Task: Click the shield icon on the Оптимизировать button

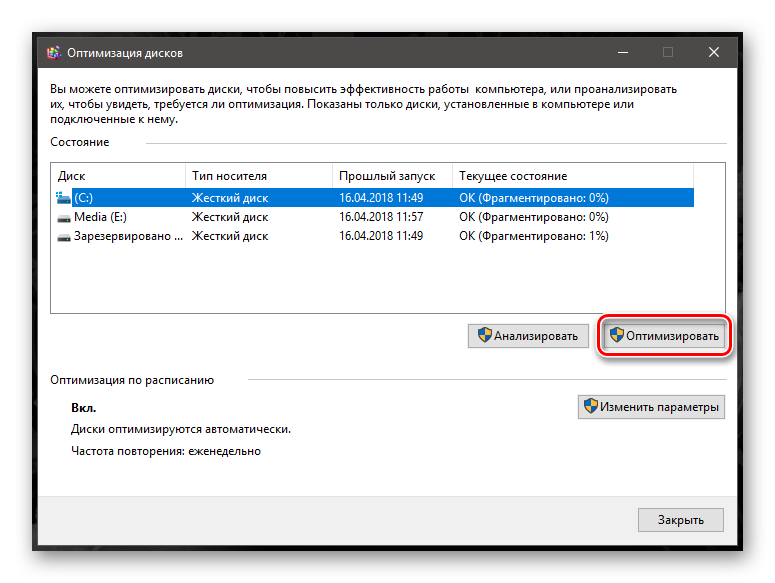Action: (x=616, y=335)
